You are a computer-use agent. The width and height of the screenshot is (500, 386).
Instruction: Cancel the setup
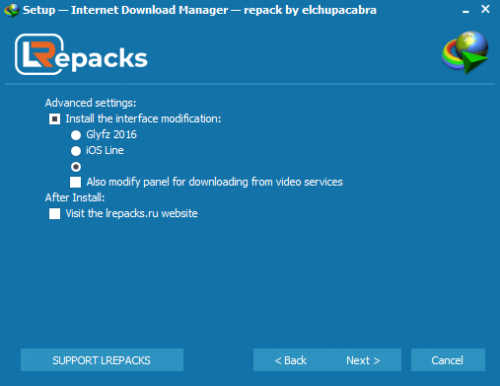(448, 360)
